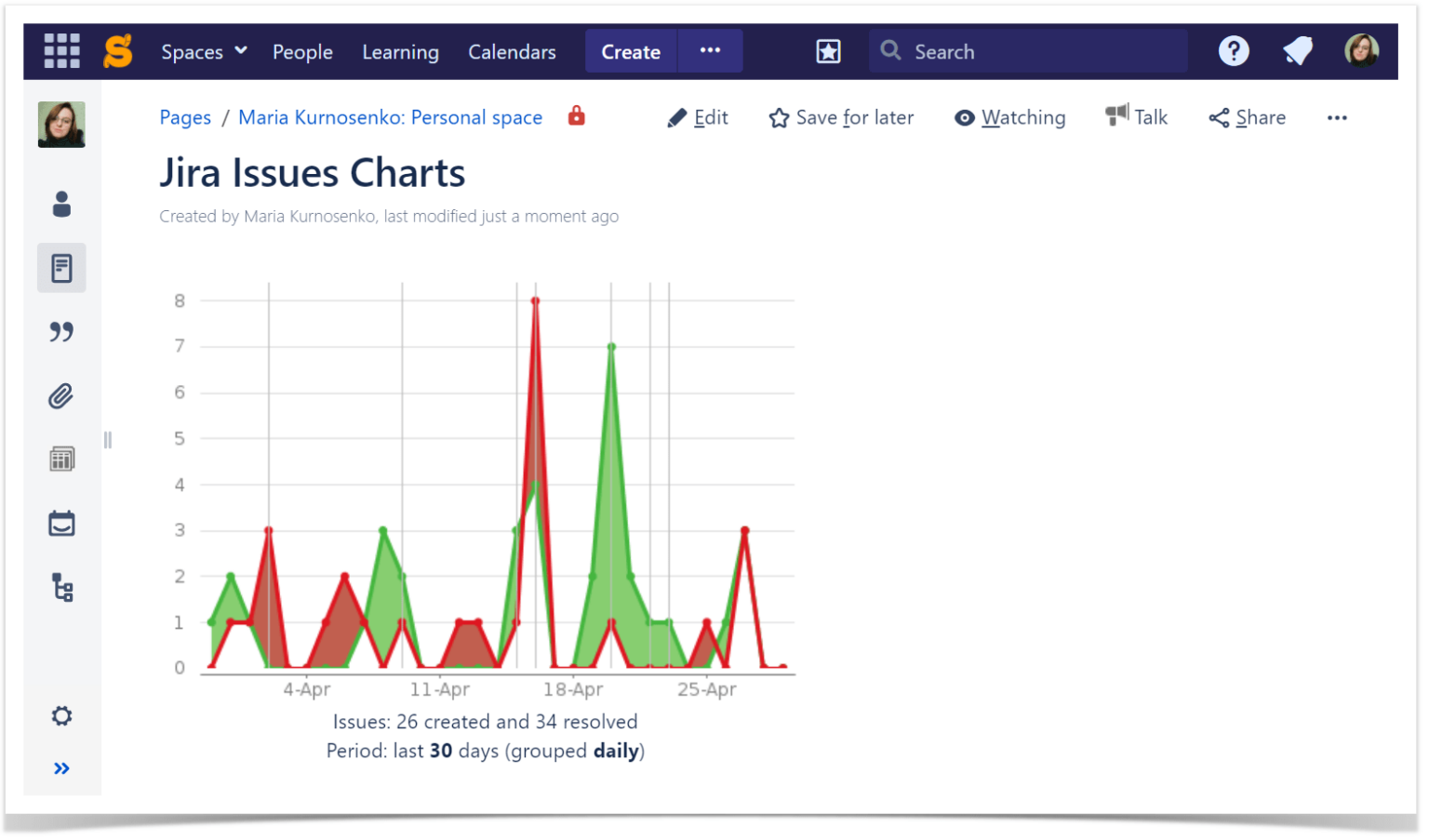1429x840 pixels.
Task: Open the ellipsis menu next to Create
Action: click(710, 51)
